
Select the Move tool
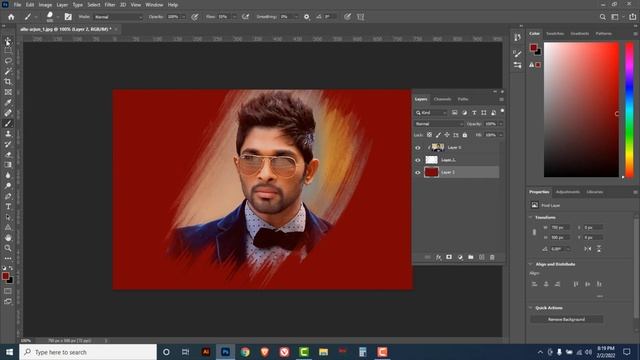pos(8,40)
